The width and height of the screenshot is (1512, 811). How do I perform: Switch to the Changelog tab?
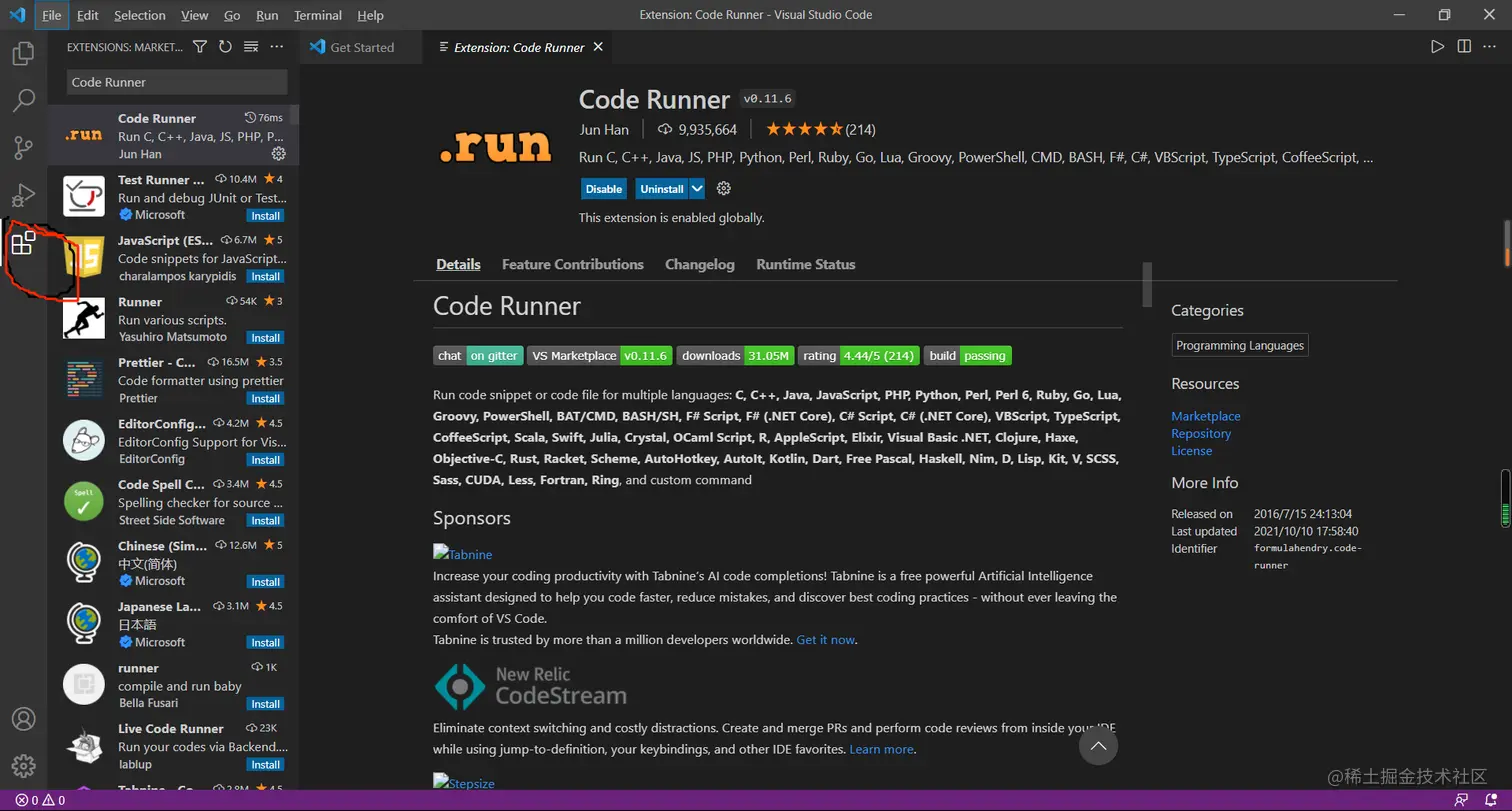700,265
